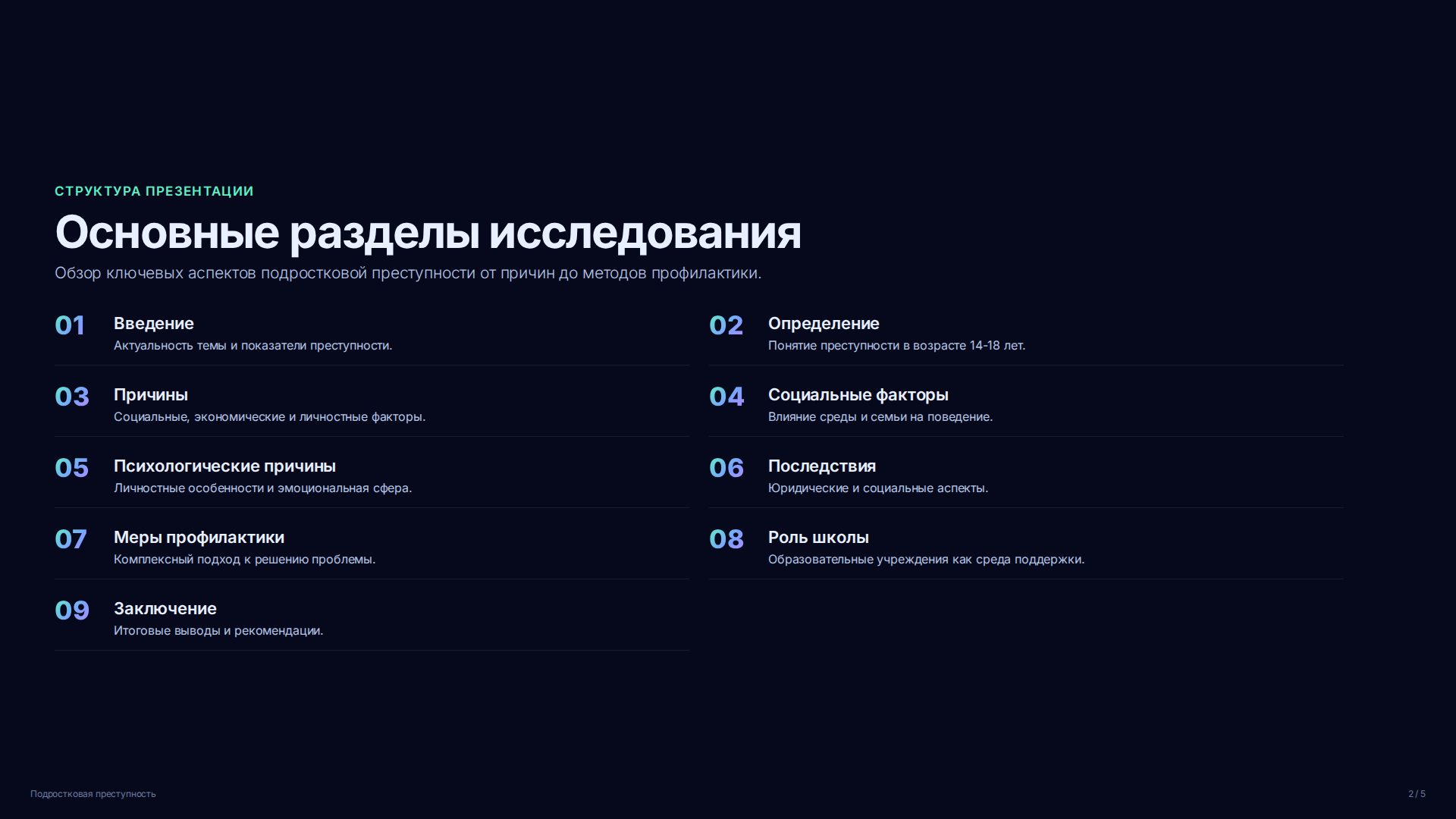Viewport: 1456px width, 819px height.
Task: Click 'Комплексный подход к решению проблемы.'
Action: [245, 560]
